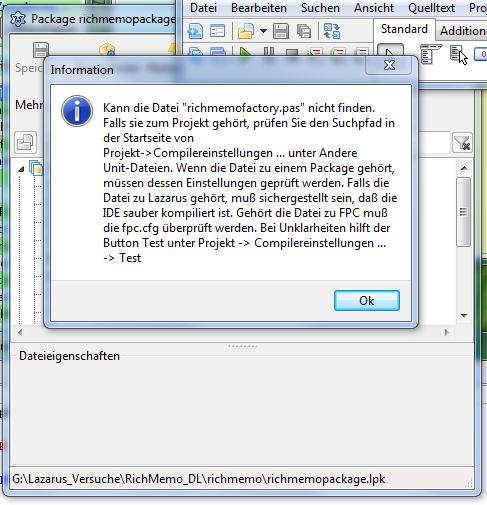Click the Toggle Form/Unit icon
This screenshot has height=505, width=487.
tap(332, 31)
